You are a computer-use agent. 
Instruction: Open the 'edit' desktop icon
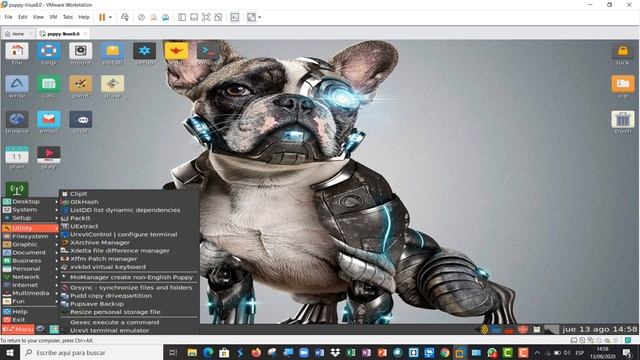pyautogui.click(x=176, y=52)
